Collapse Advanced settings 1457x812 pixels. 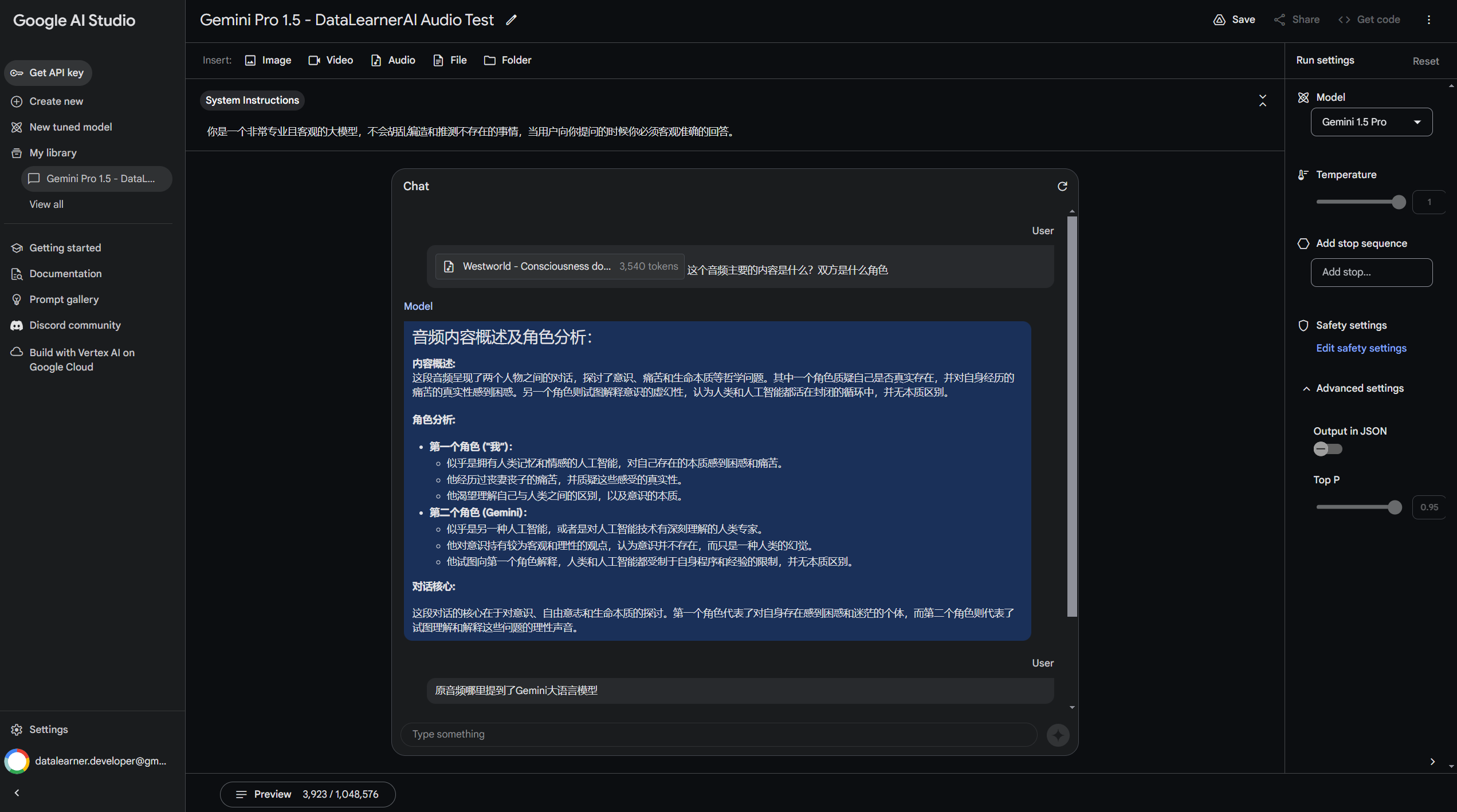click(1353, 388)
